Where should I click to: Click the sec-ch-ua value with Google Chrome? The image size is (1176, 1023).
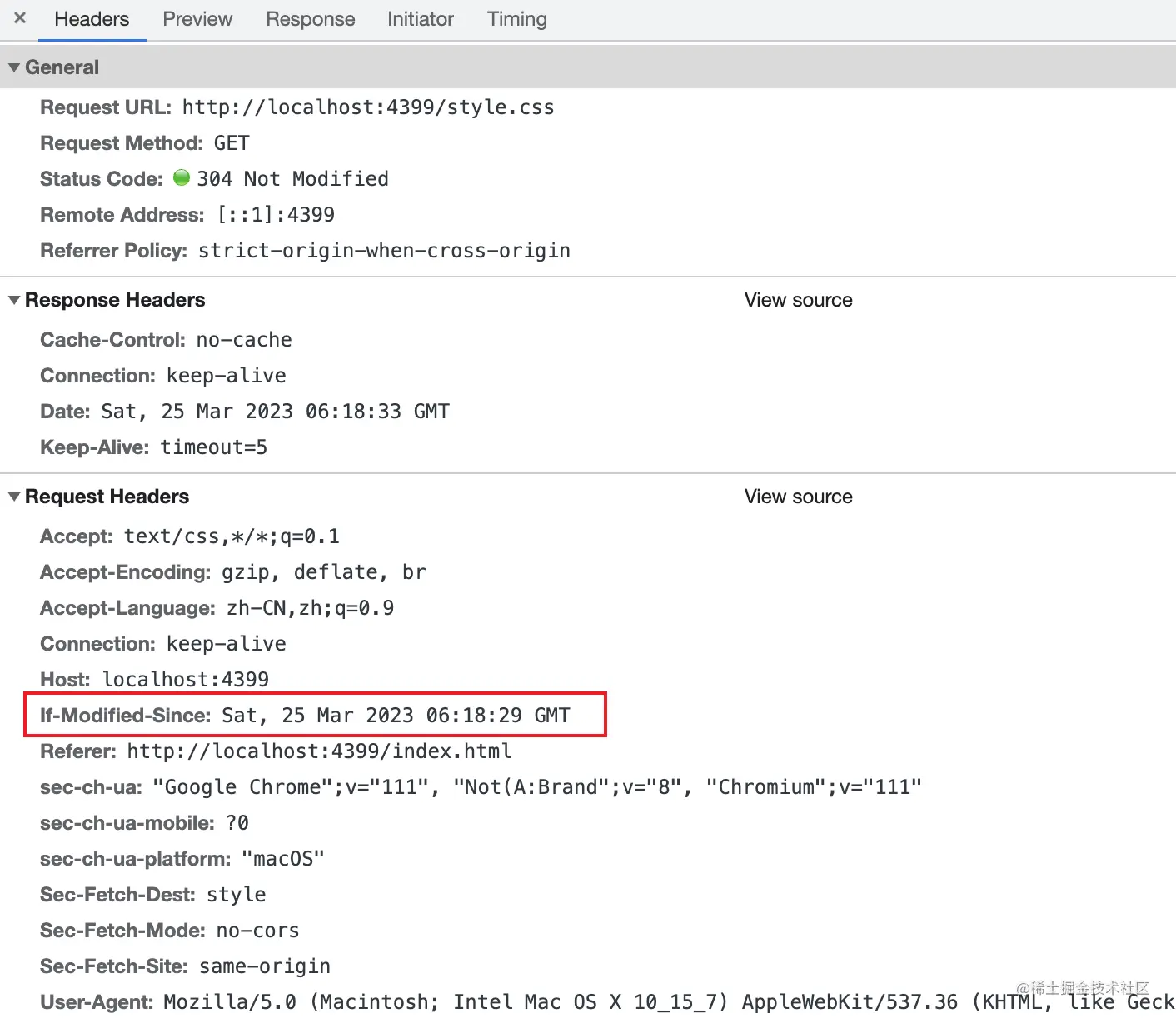pos(537,787)
